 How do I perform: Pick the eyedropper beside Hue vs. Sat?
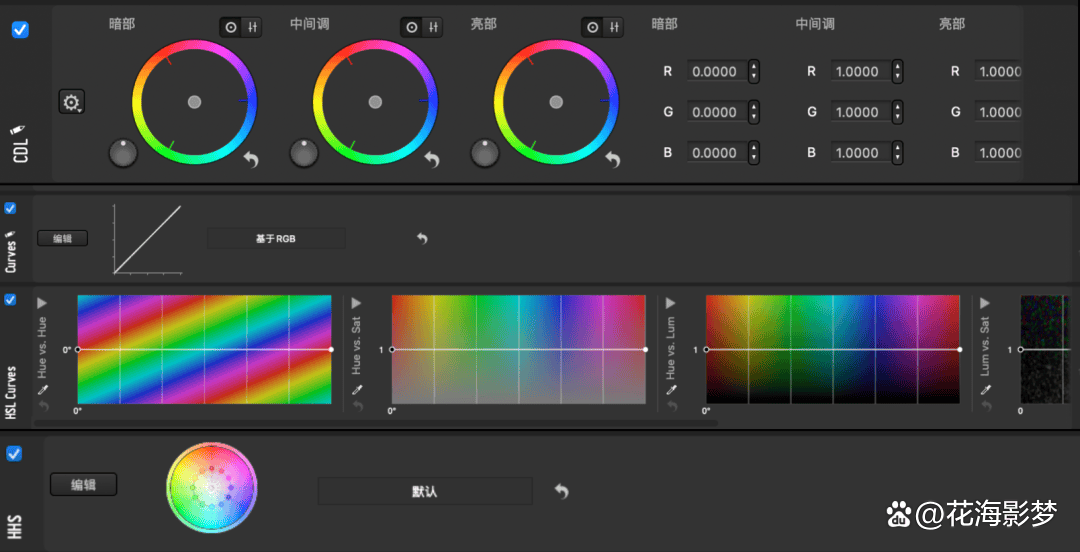pyautogui.click(x=357, y=389)
